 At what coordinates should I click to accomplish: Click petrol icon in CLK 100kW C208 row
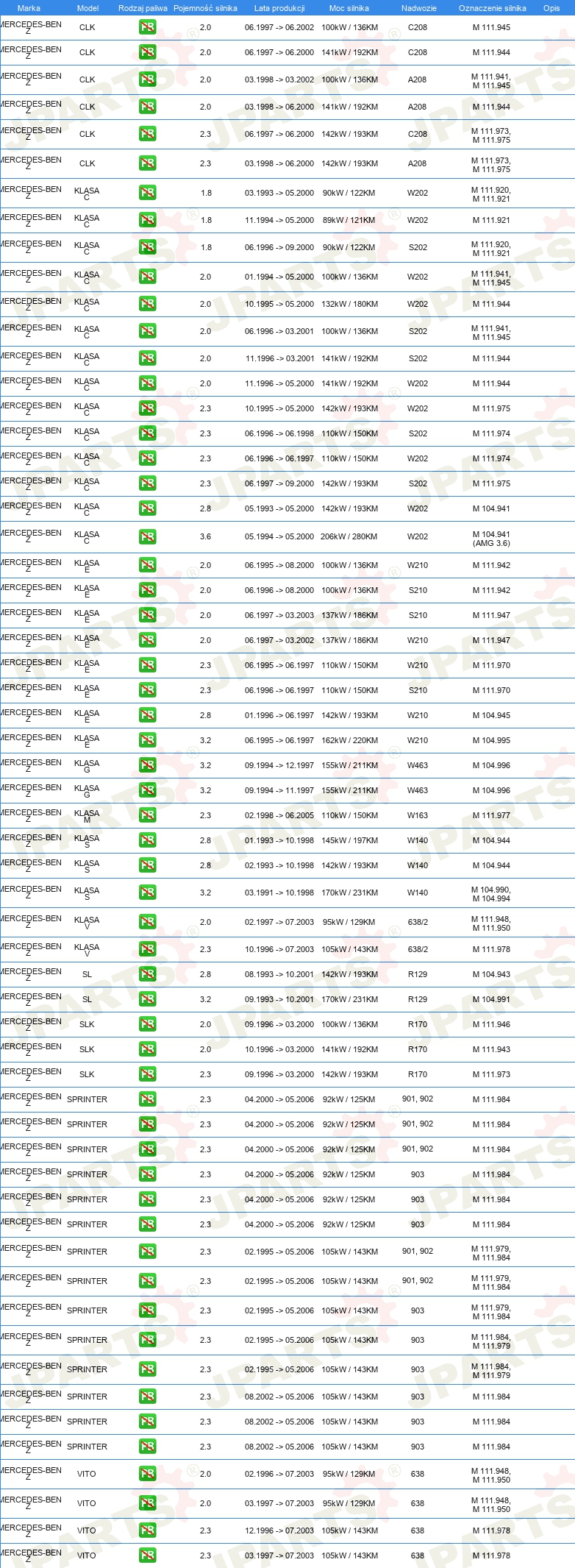coord(147,27)
